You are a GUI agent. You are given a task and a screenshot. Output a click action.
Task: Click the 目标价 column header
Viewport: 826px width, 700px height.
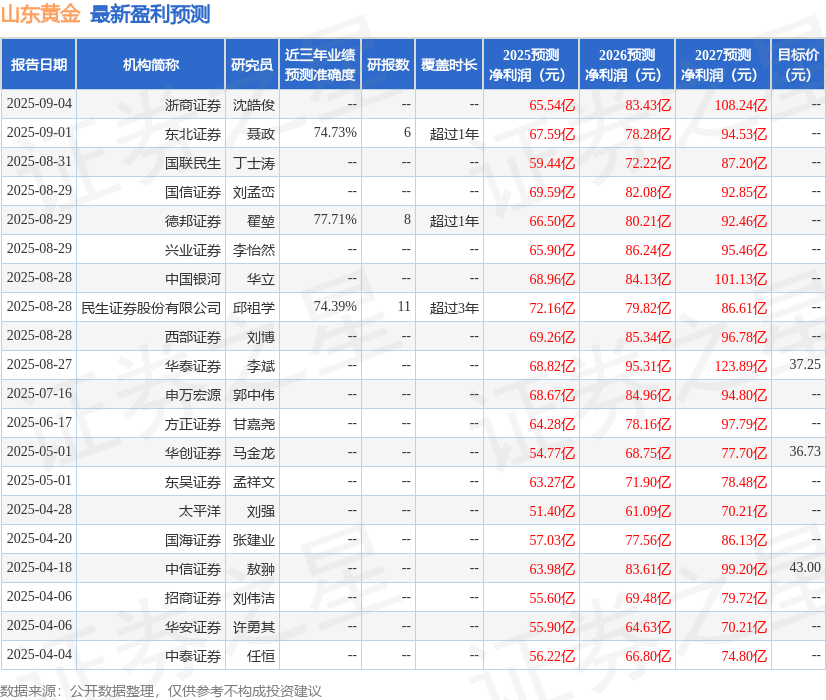click(x=798, y=64)
